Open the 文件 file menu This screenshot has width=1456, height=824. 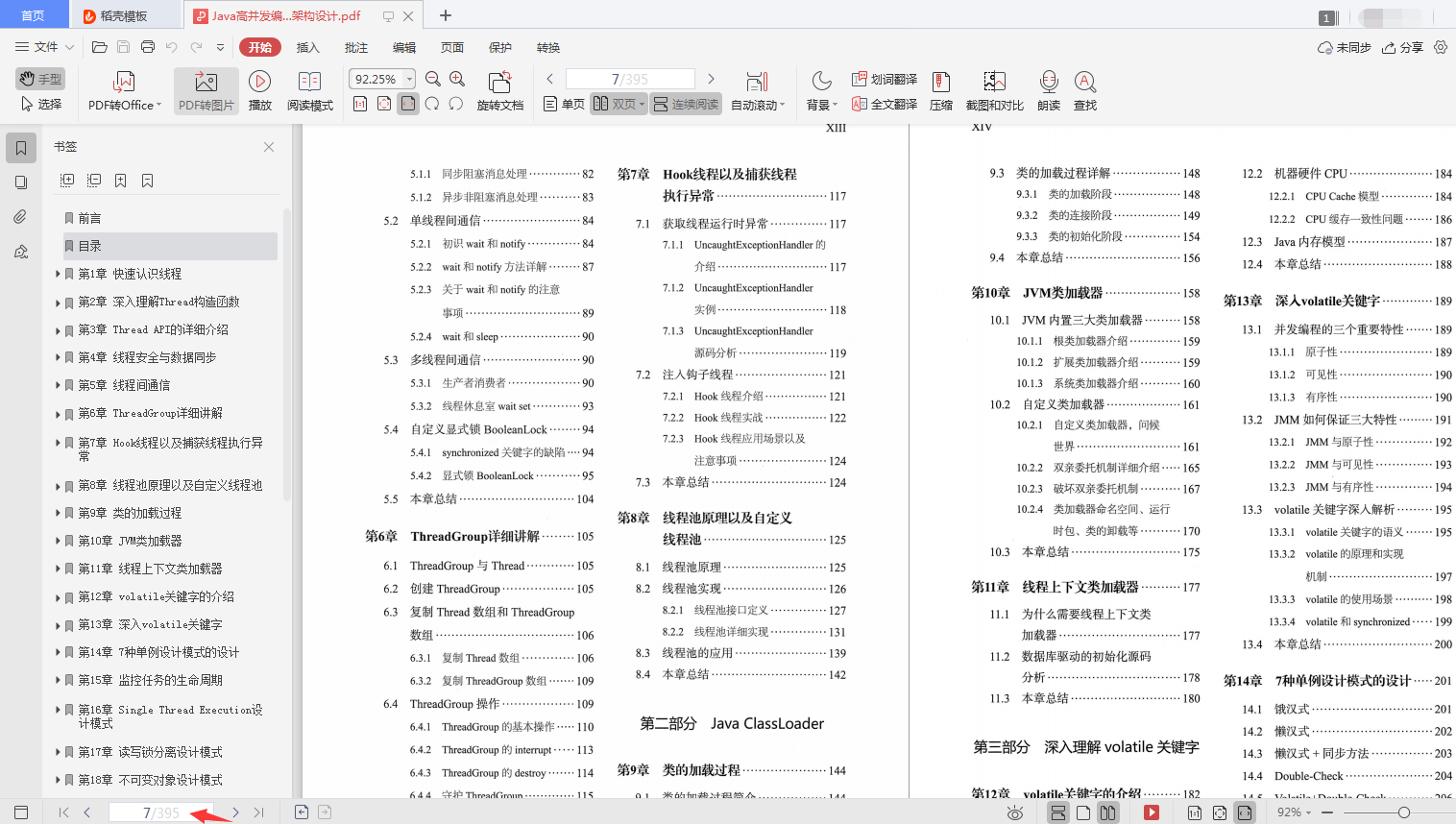click(45, 47)
